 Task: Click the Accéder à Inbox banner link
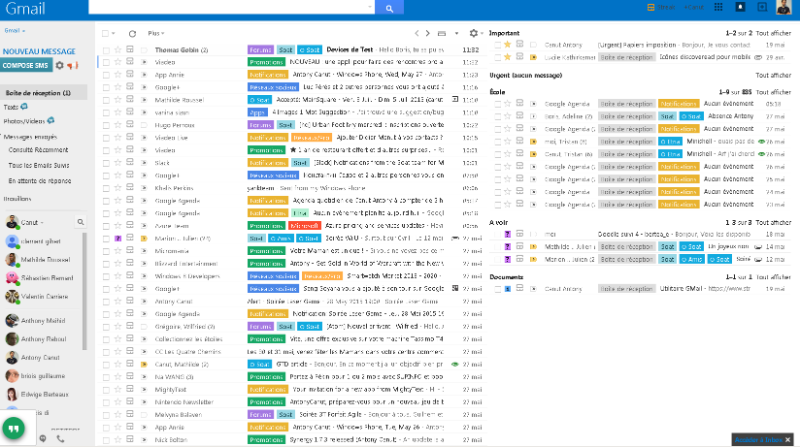pyautogui.click(x=758, y=440)
